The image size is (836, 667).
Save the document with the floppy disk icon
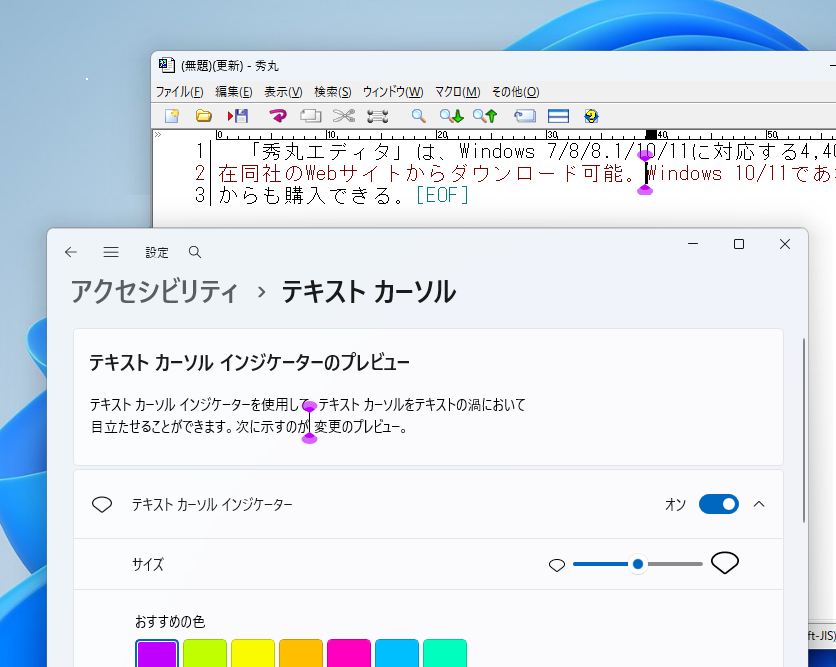click(238, 116)
